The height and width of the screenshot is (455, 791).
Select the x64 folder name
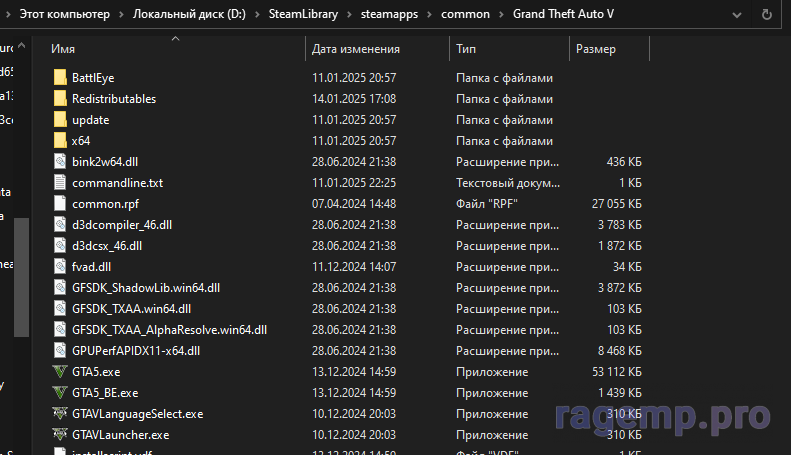coord(81,141)
